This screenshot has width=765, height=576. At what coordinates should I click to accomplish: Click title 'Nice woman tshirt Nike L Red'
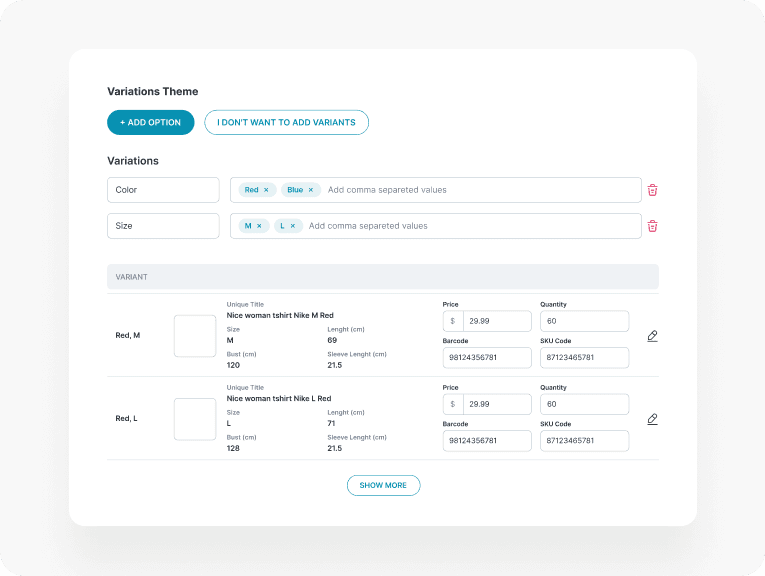[x=279, y=398]
